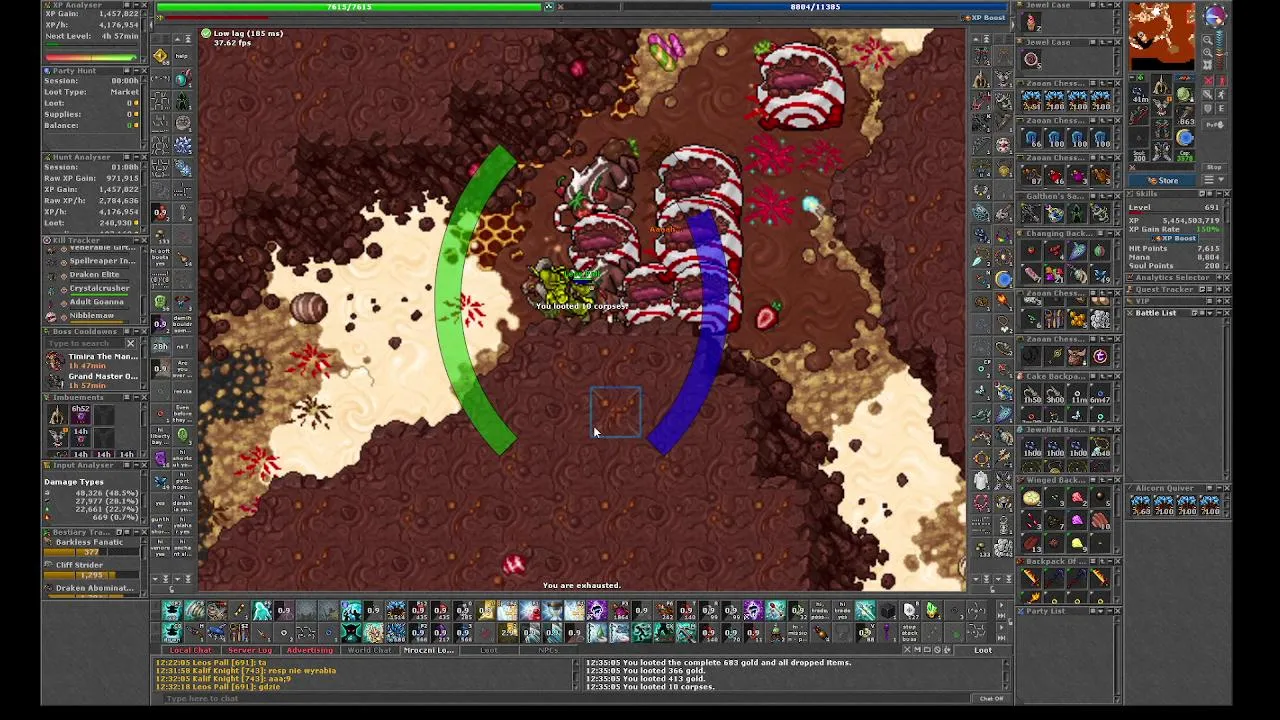Viewport: 1280px width, 720px height.
Task: Click the 'Soul Points' row in Skills
Action: click(x=1174, y=266)
